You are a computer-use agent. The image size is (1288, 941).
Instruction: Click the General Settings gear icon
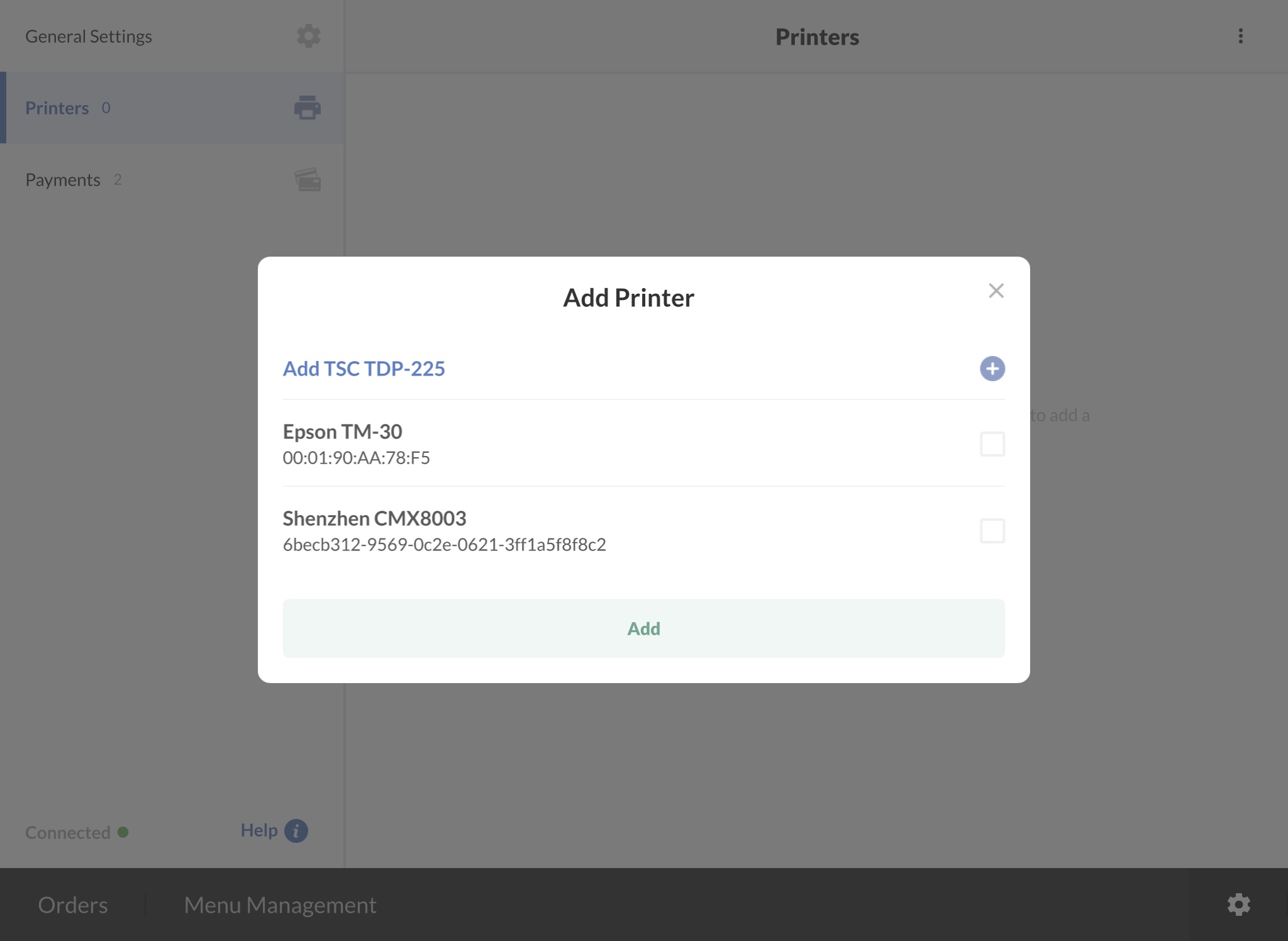pos(308,36)
